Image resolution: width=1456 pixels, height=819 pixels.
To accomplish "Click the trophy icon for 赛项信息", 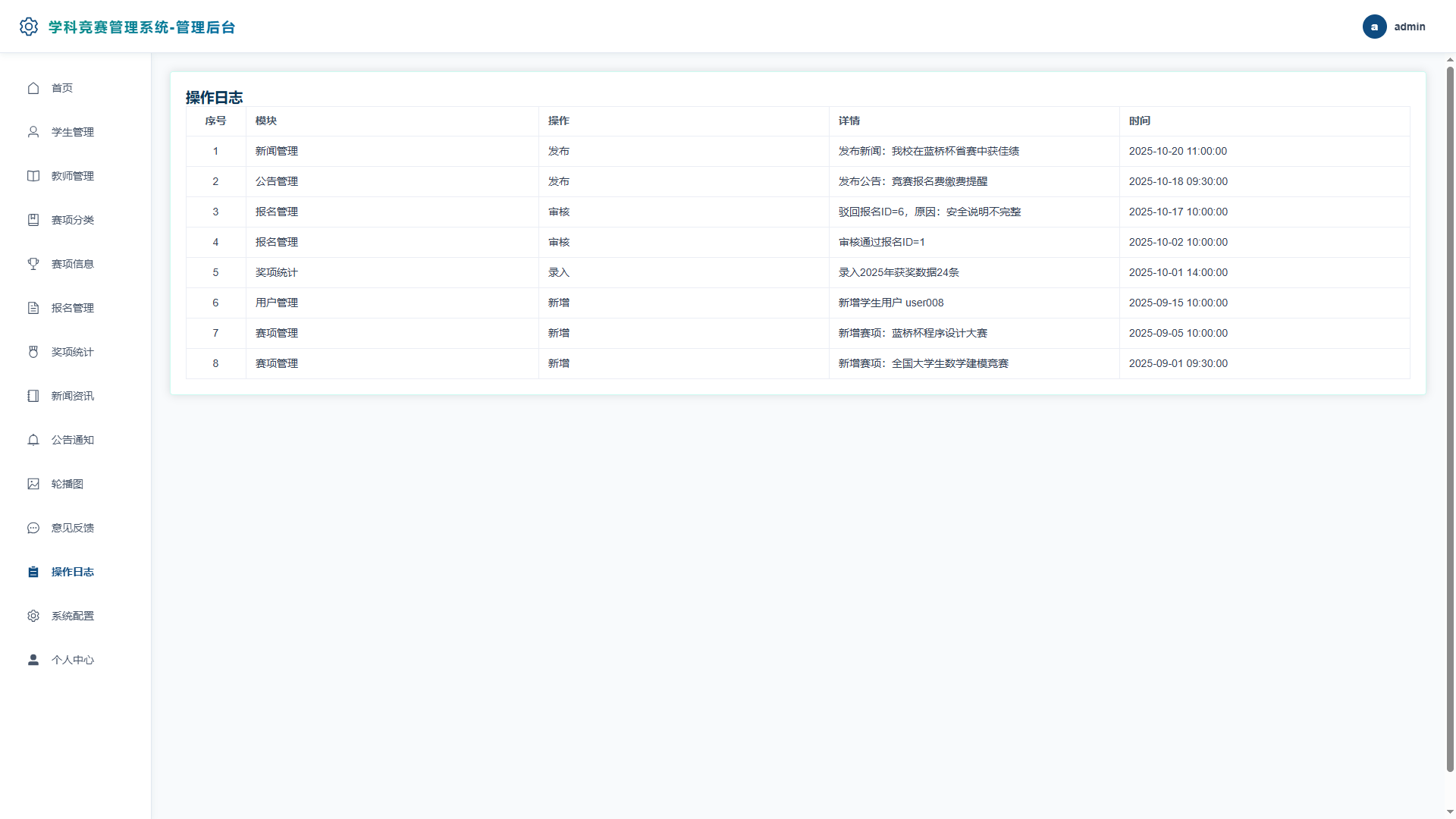I will click(33, 264).
